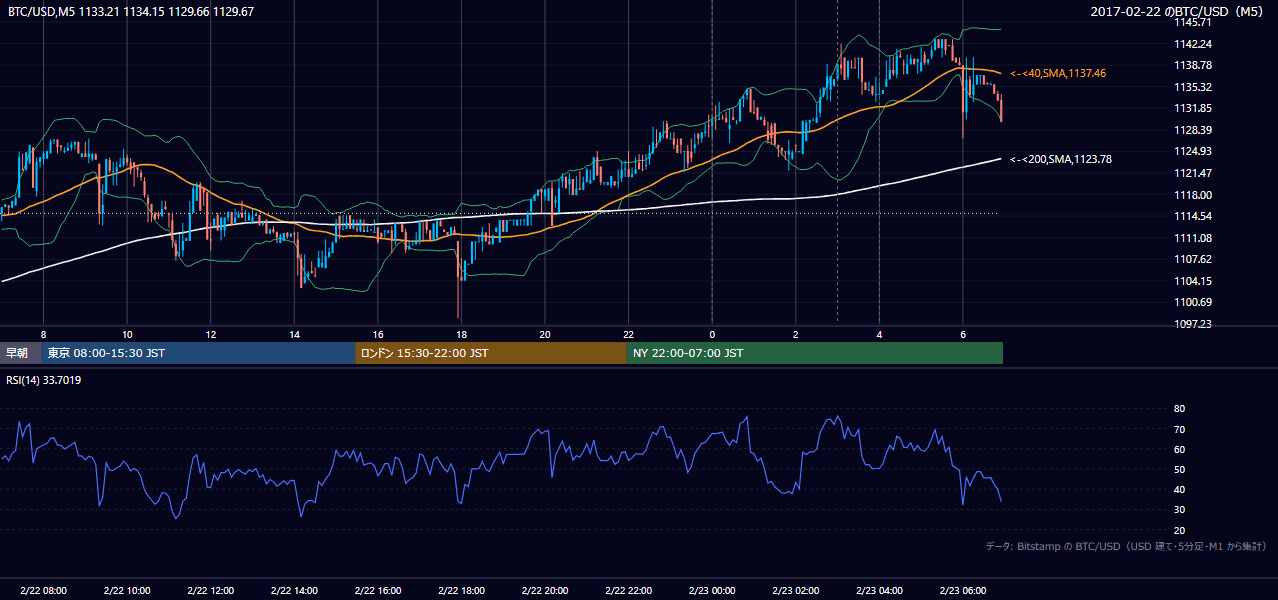This screenshot has height=600, width=1278.
Task: Click the BTC/USD,M5 OHLC header text
Action: pyautogui.click(x=131, y=12)
